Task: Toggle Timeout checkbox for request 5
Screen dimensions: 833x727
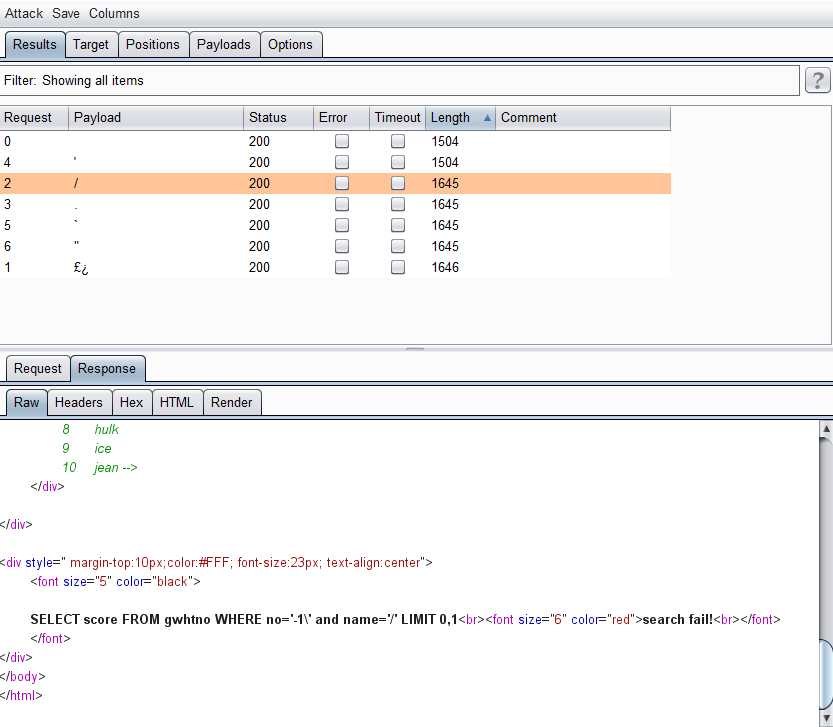Action: [x=397, y=225]
